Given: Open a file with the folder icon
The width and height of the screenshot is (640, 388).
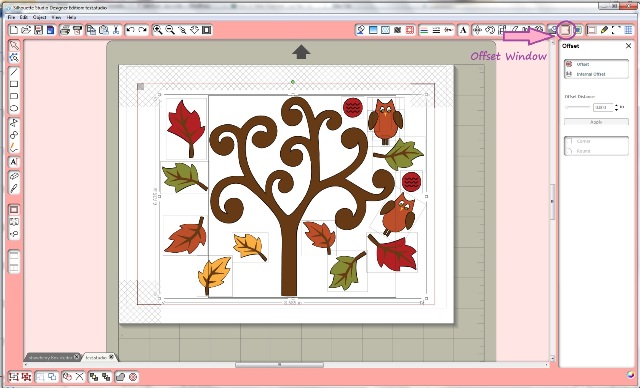Looking at the screenshot, I should 26,30.
